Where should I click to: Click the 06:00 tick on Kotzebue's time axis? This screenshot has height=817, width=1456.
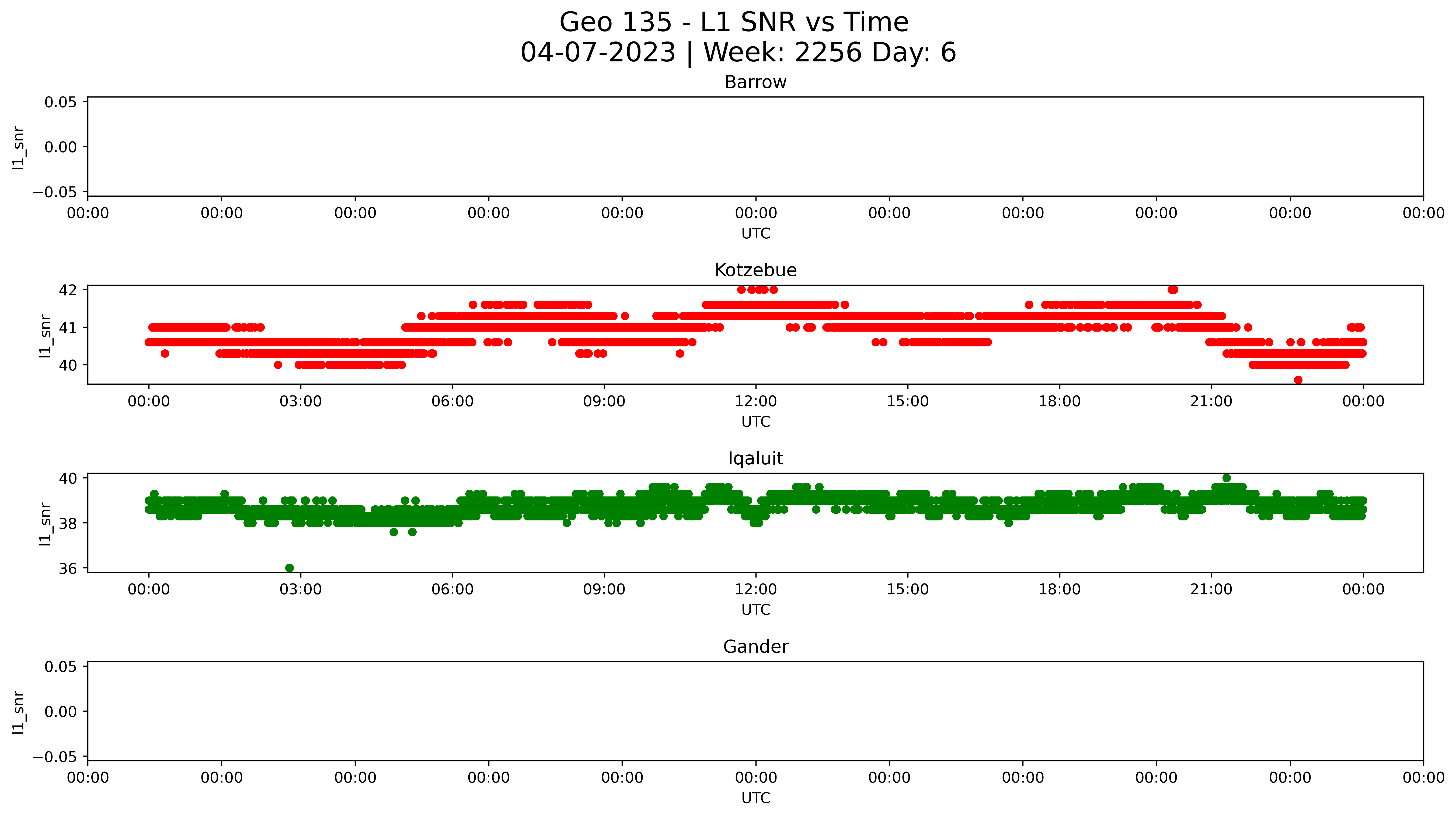pos(452,401)
